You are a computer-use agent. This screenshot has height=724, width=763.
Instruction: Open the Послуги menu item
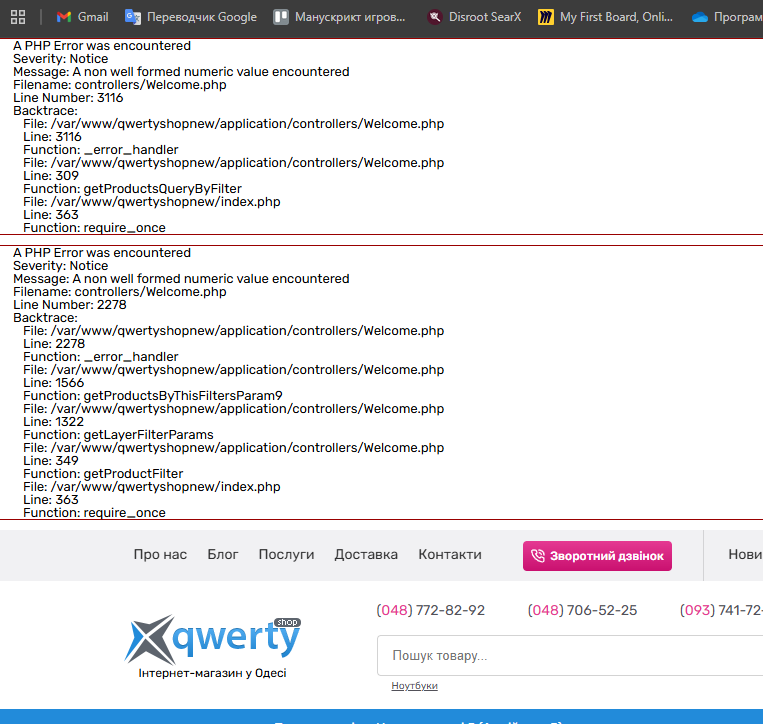pos(286,554)
